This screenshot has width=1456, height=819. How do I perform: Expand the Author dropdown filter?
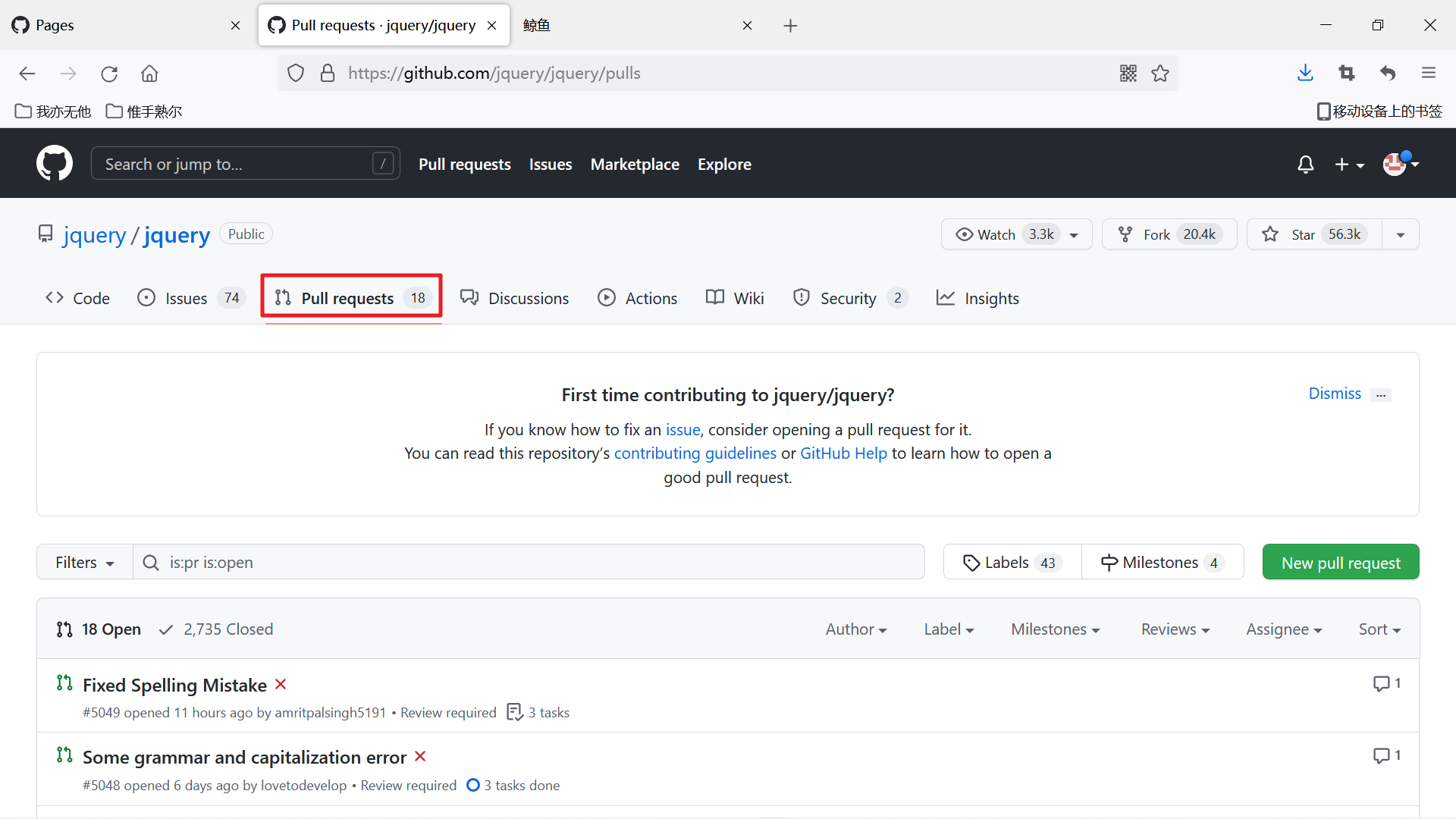coord(856,629)
